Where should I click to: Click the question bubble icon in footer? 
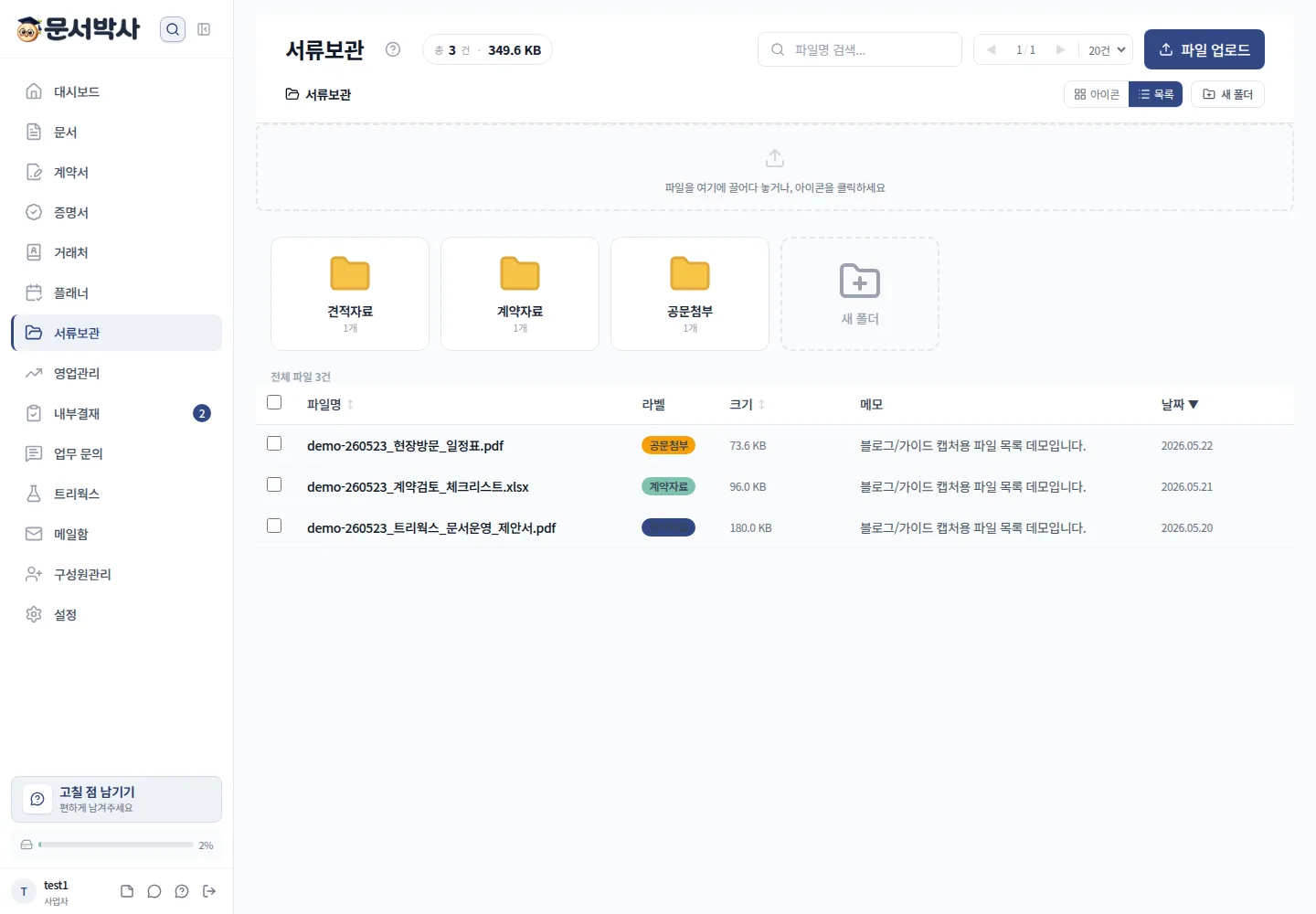click(x=182, y=891)
